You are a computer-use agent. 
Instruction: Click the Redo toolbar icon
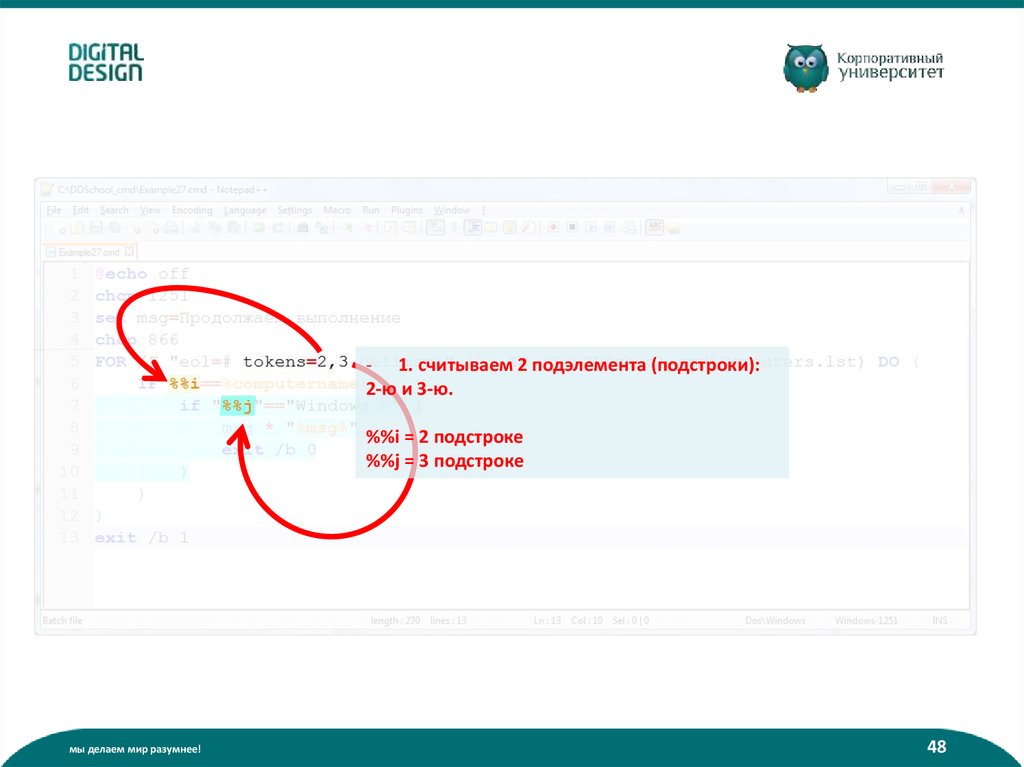click(x=278, y=228)
